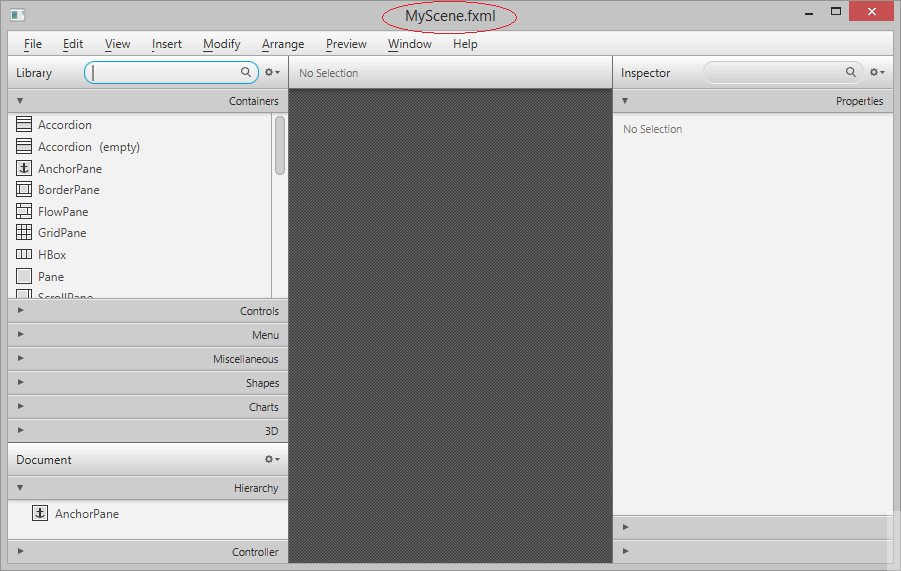Expand the last collapsed Inspector section at bottom
The height and width of the screenshot is (571, 901).
[753, 551]
